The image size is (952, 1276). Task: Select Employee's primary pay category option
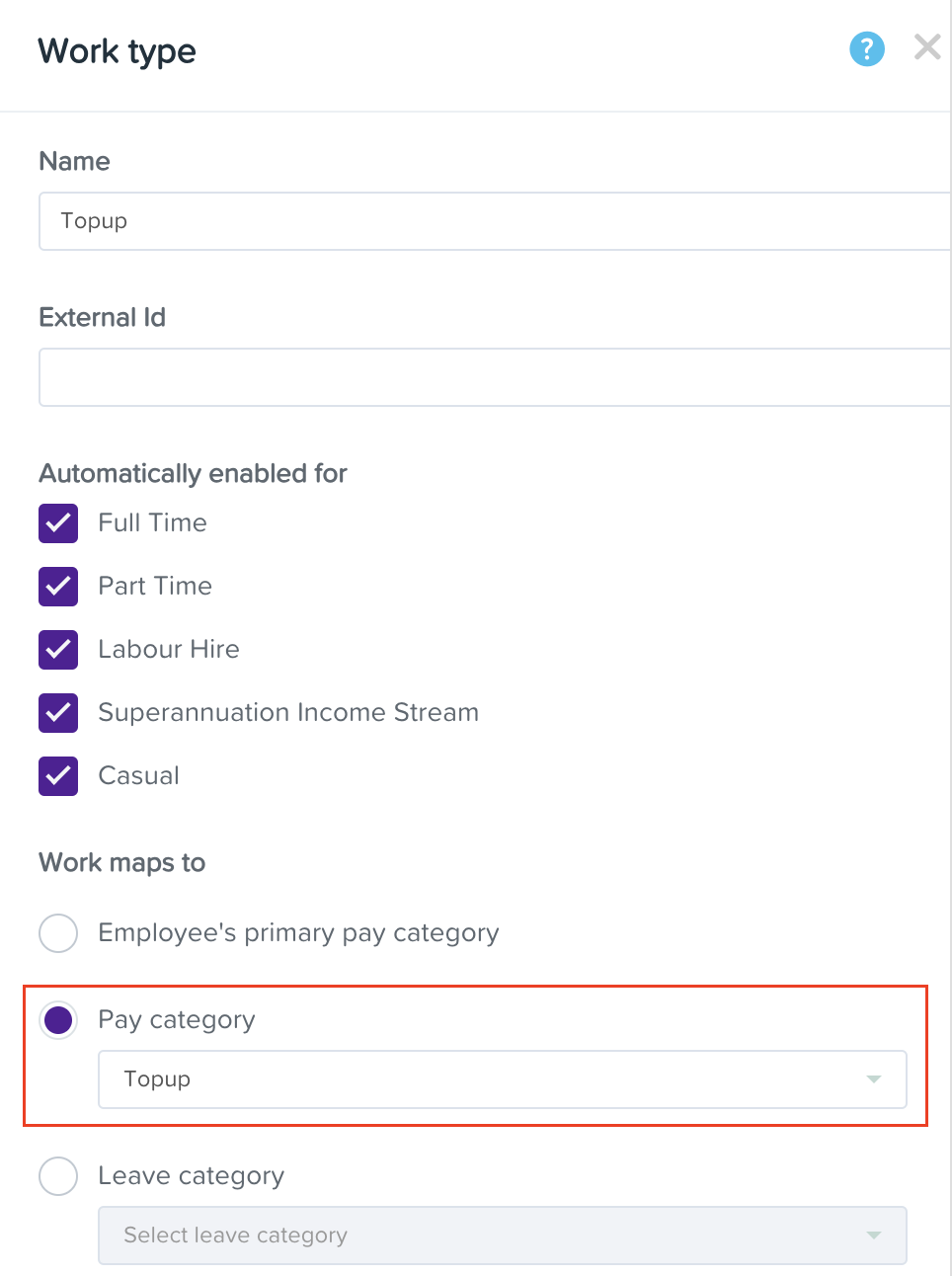pyautogui.click(x=58, y=933)
